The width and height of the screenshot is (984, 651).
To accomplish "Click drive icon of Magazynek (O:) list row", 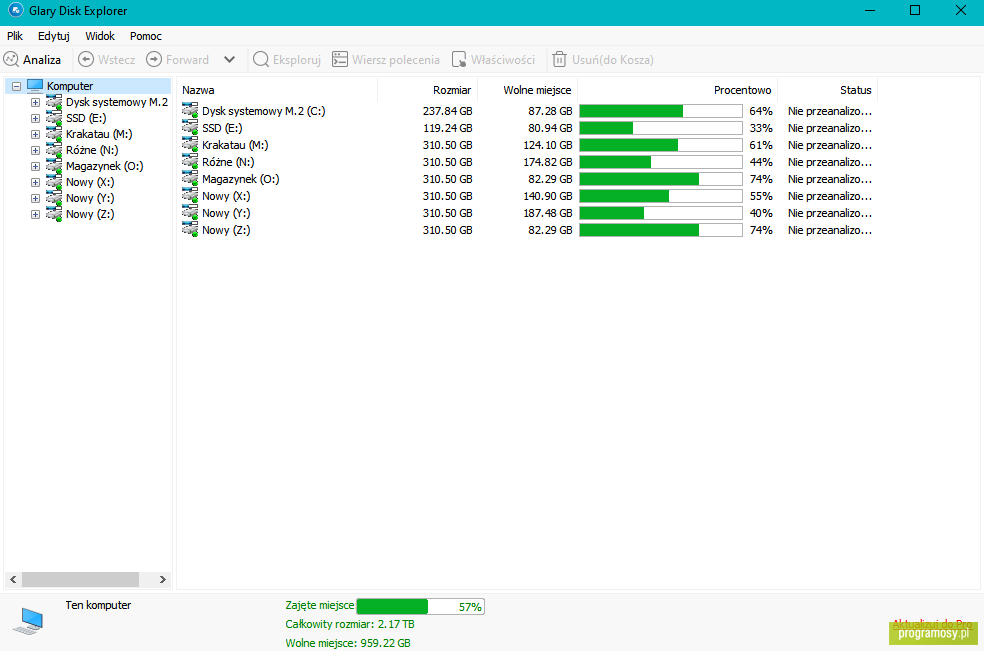I will click(x=190, y=178).
